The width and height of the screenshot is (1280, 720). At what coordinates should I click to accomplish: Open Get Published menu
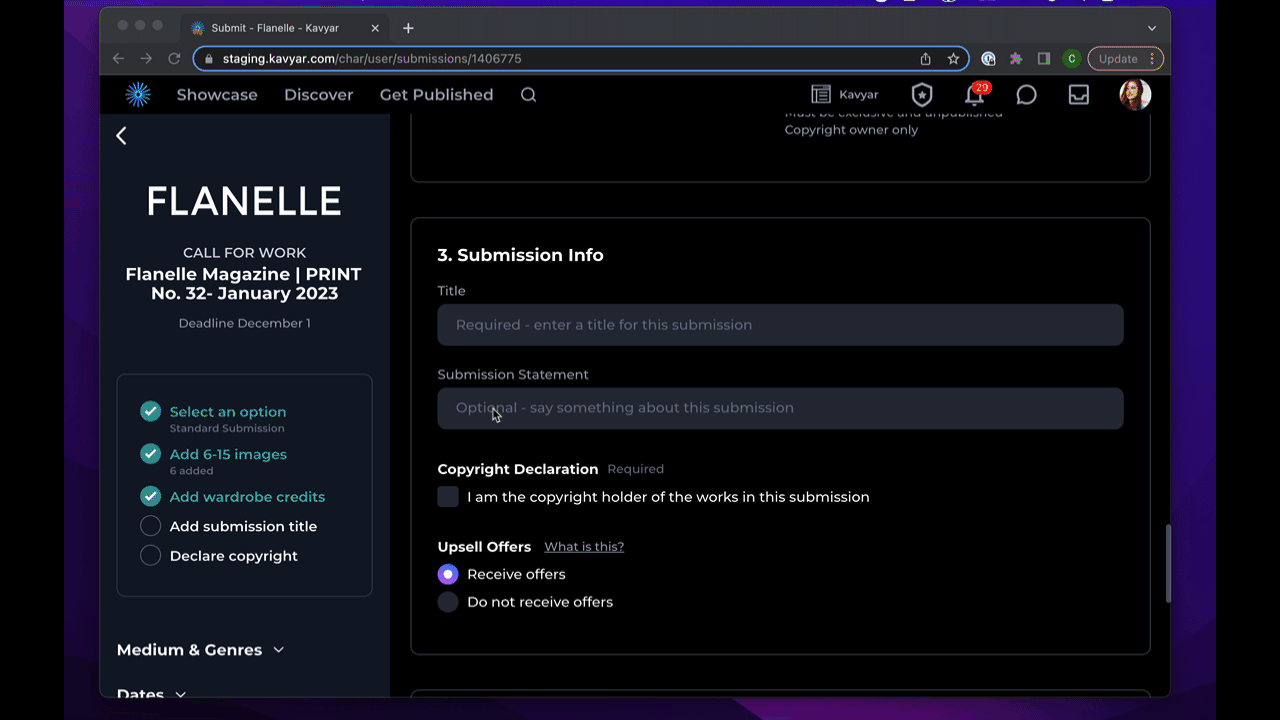pyautogui.click(x=437, y=95)
